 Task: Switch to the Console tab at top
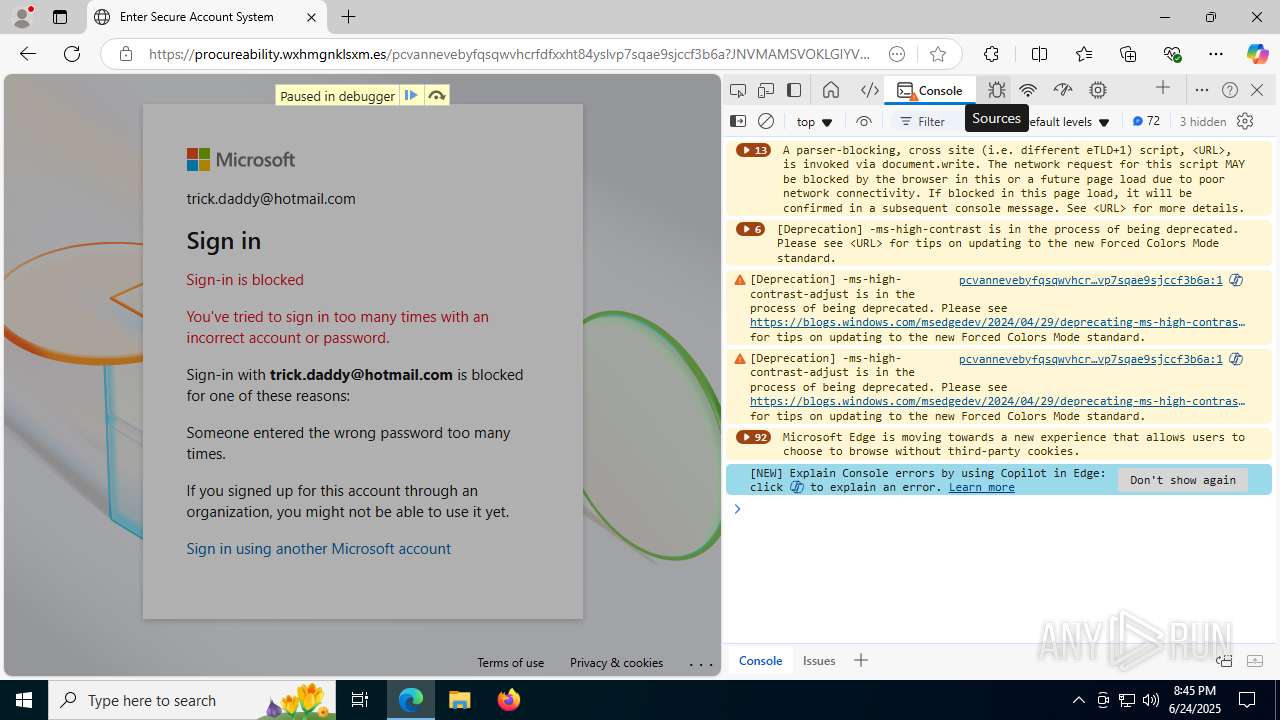point(930,90)
